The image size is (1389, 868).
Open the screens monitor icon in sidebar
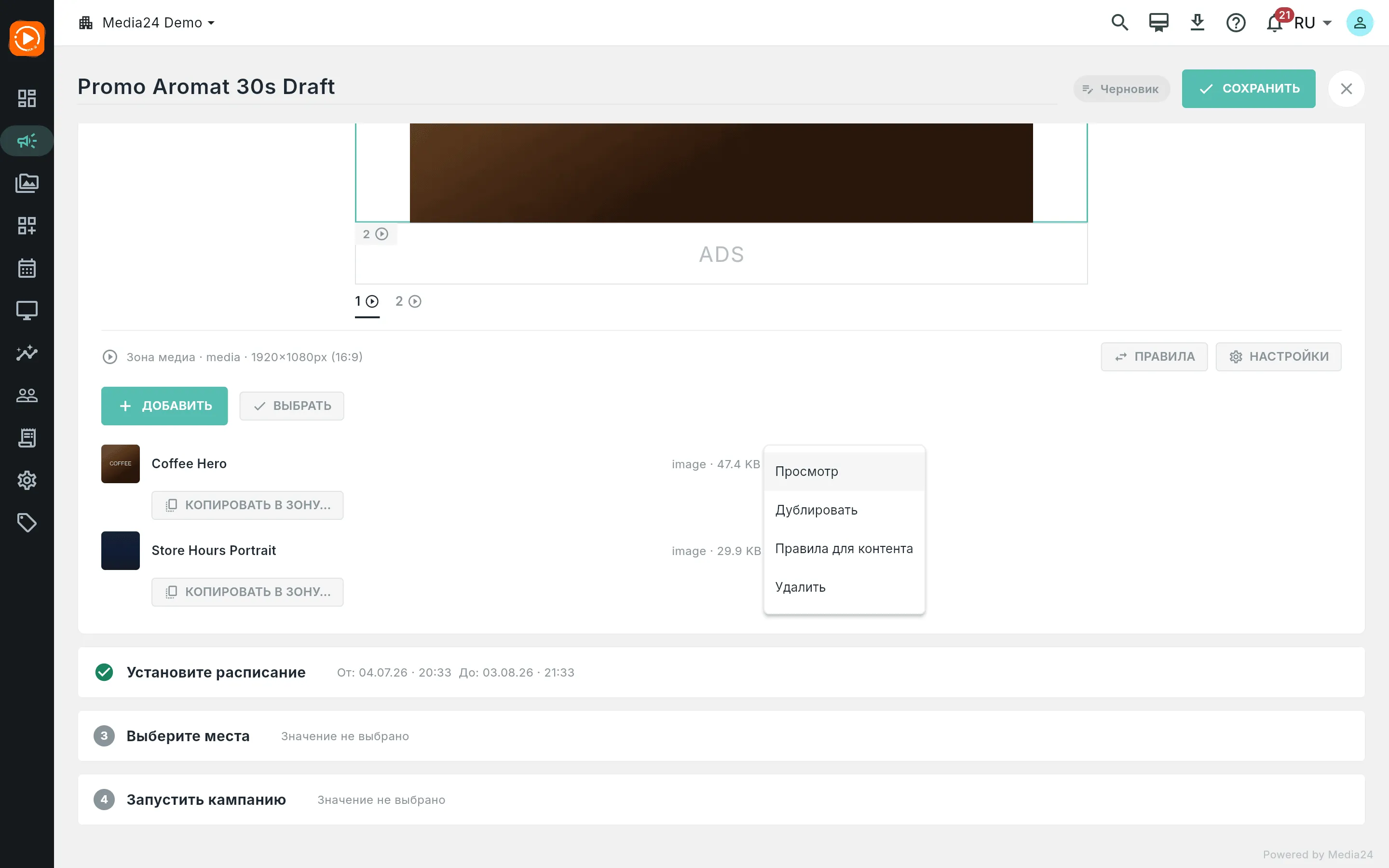tap(27, 311)
